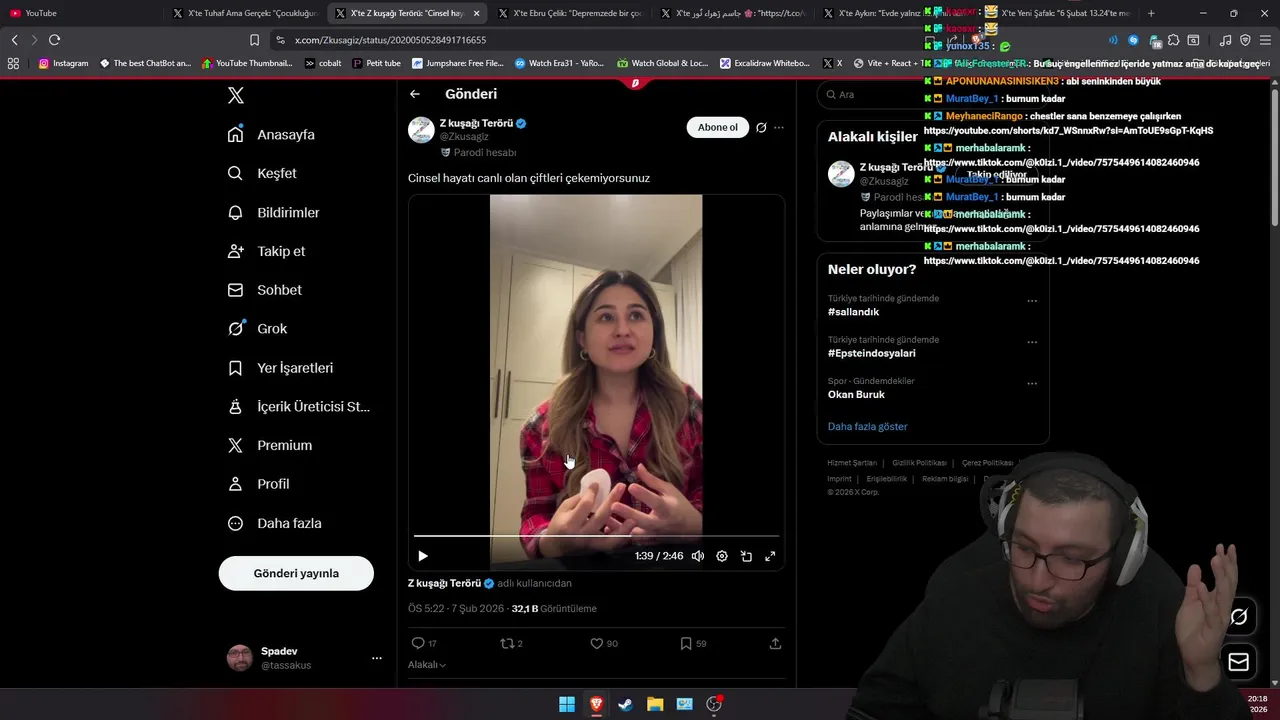Open the Takip et sidebar item
1280x720 pixels.
(266, 251)
